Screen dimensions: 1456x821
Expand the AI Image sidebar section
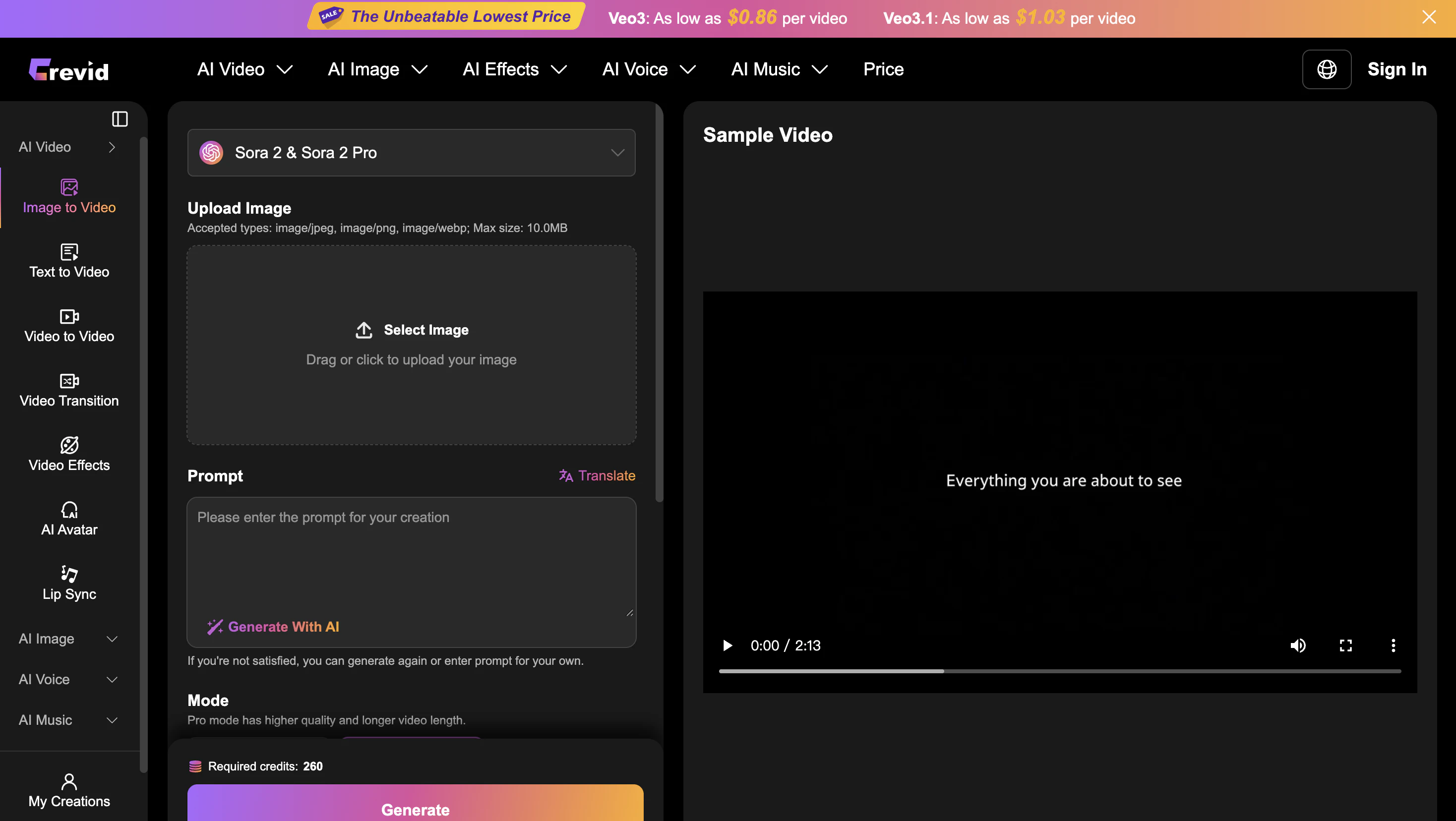pyautogui.click(x=69, y=639)
